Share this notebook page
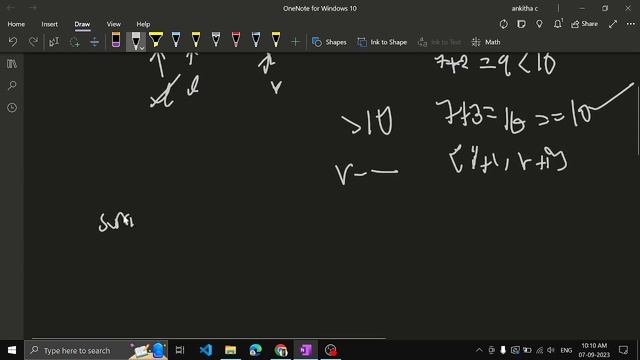The image size is (640, 360). coord(584,24)
